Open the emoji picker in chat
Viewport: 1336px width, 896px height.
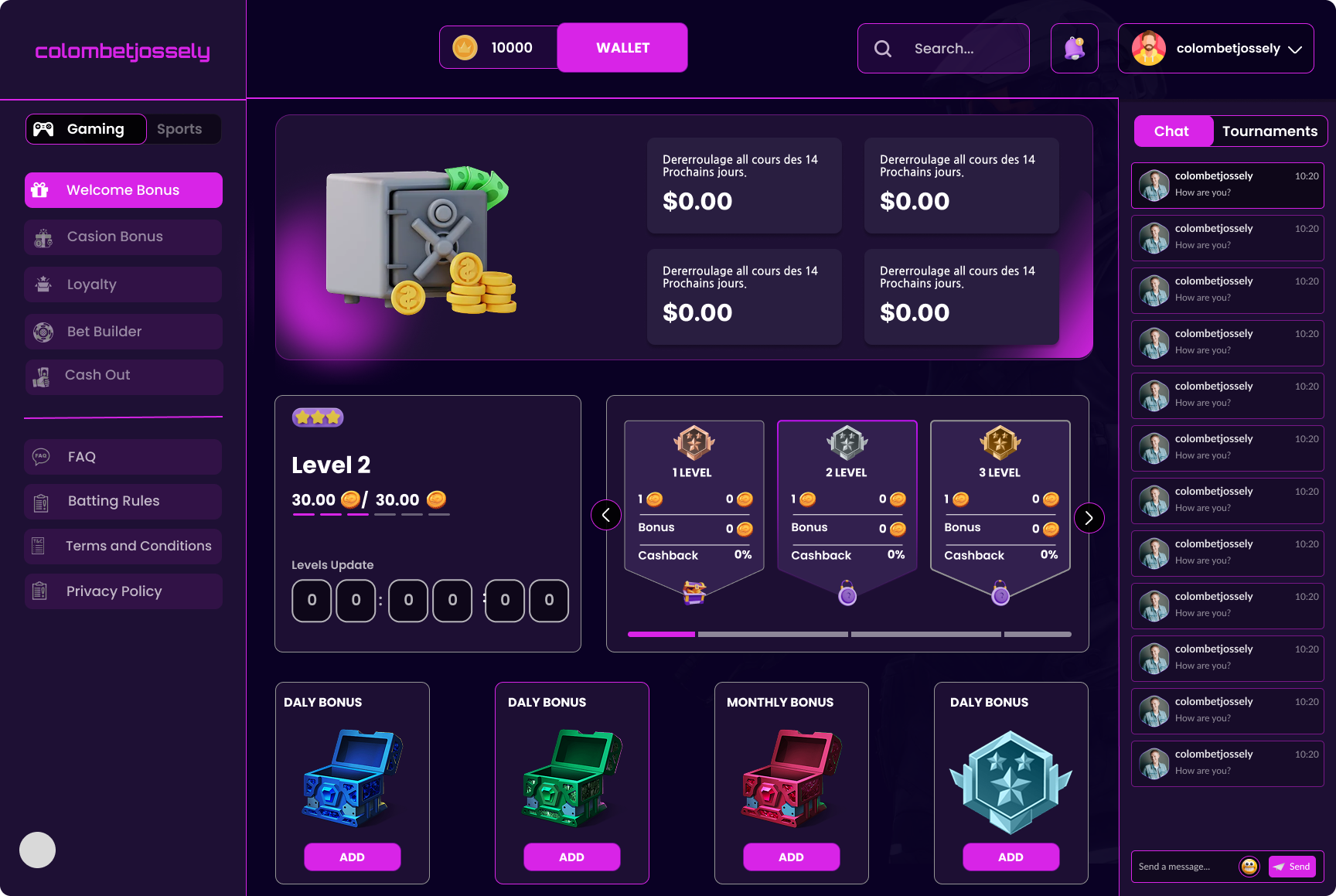click(x=1249, y=867)
